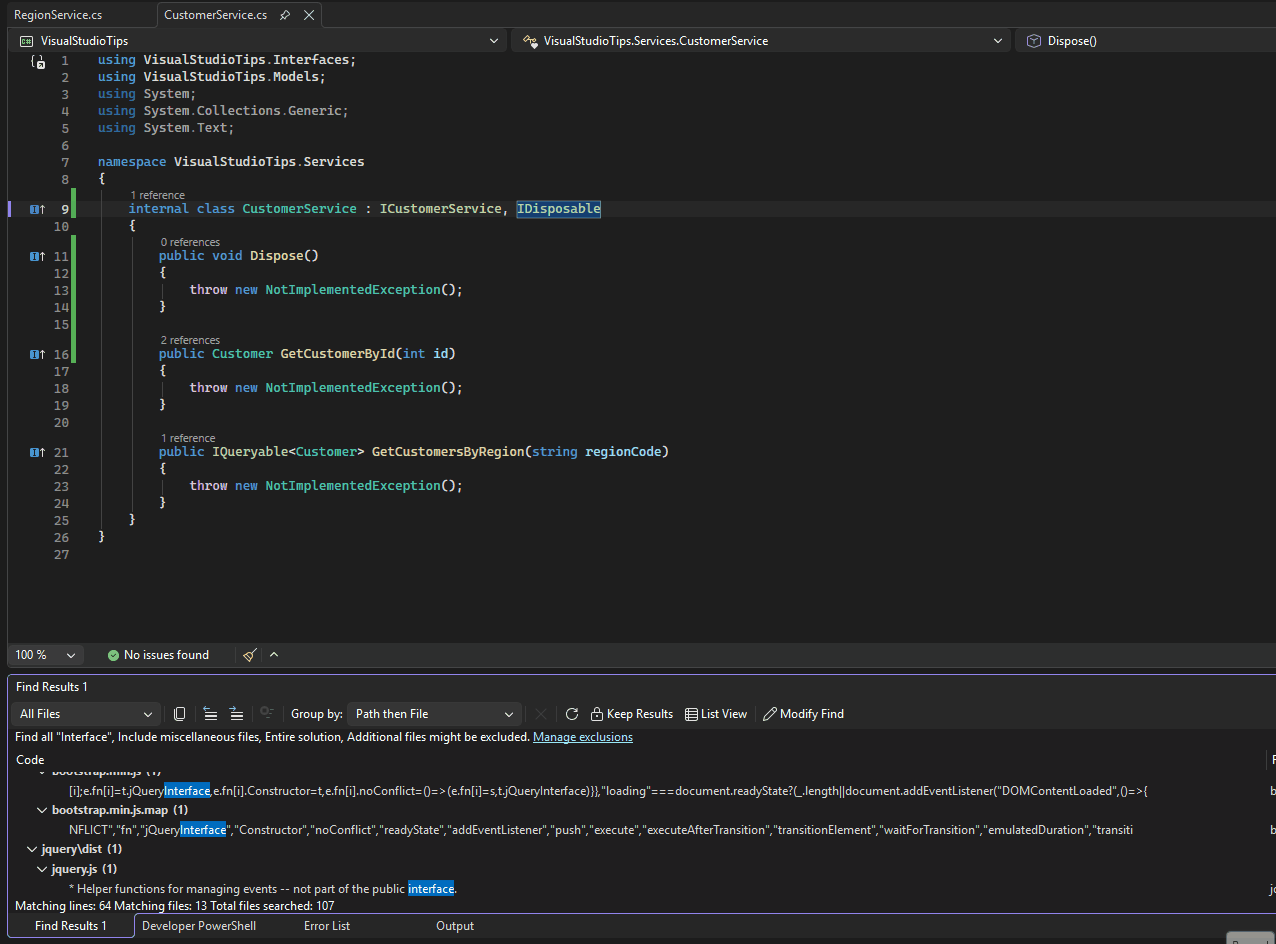Click the Code column header
Image resolution: width=1276 pixels, height=944 pixels.
(x=30, y=760)
